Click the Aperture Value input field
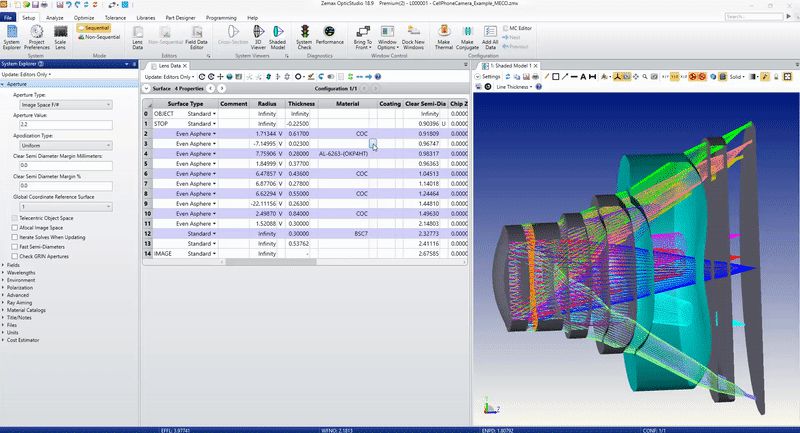The width and height of the screenshot is (800, 433). 65,124
